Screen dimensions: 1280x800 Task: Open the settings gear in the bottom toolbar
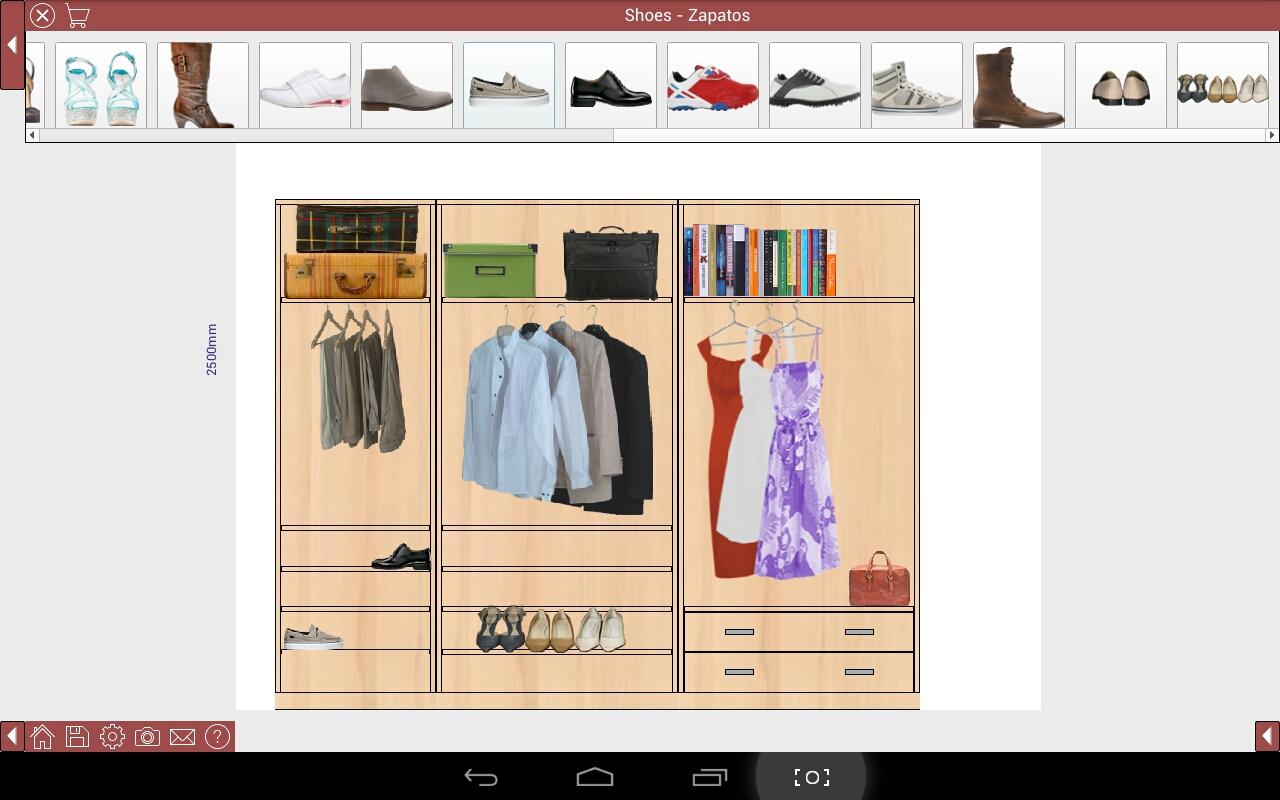112,737
